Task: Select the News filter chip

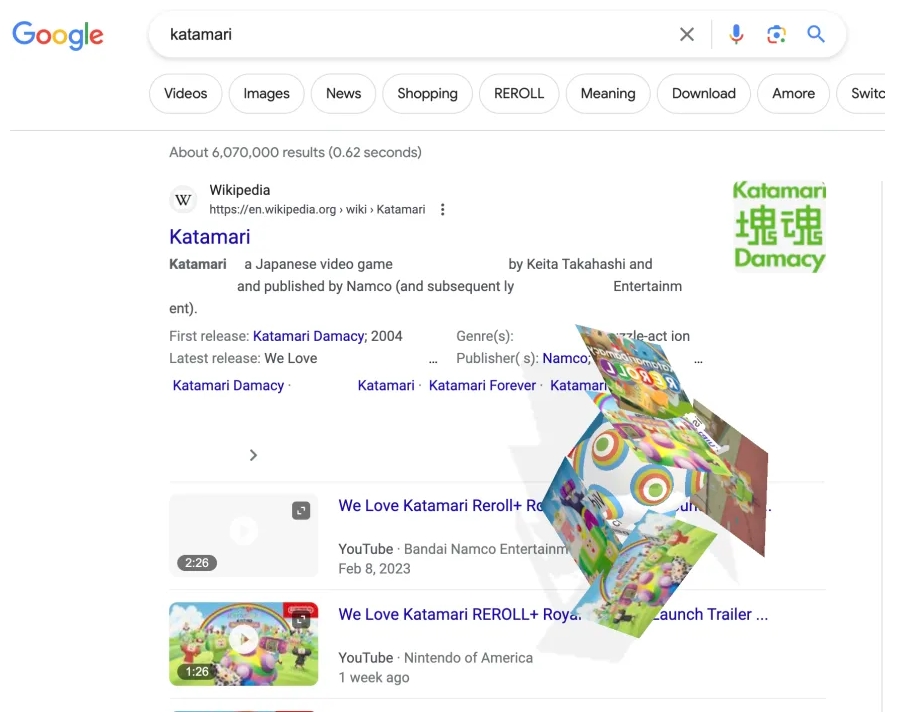Action: click(344, 93)
